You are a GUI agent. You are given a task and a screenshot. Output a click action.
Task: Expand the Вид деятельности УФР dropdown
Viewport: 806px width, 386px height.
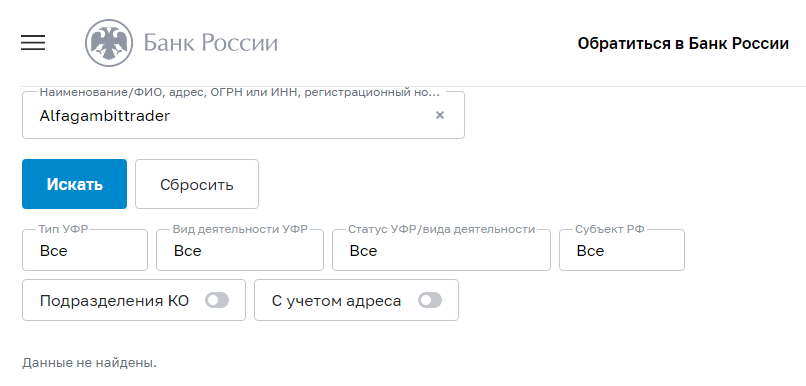[x=240, y=250]
